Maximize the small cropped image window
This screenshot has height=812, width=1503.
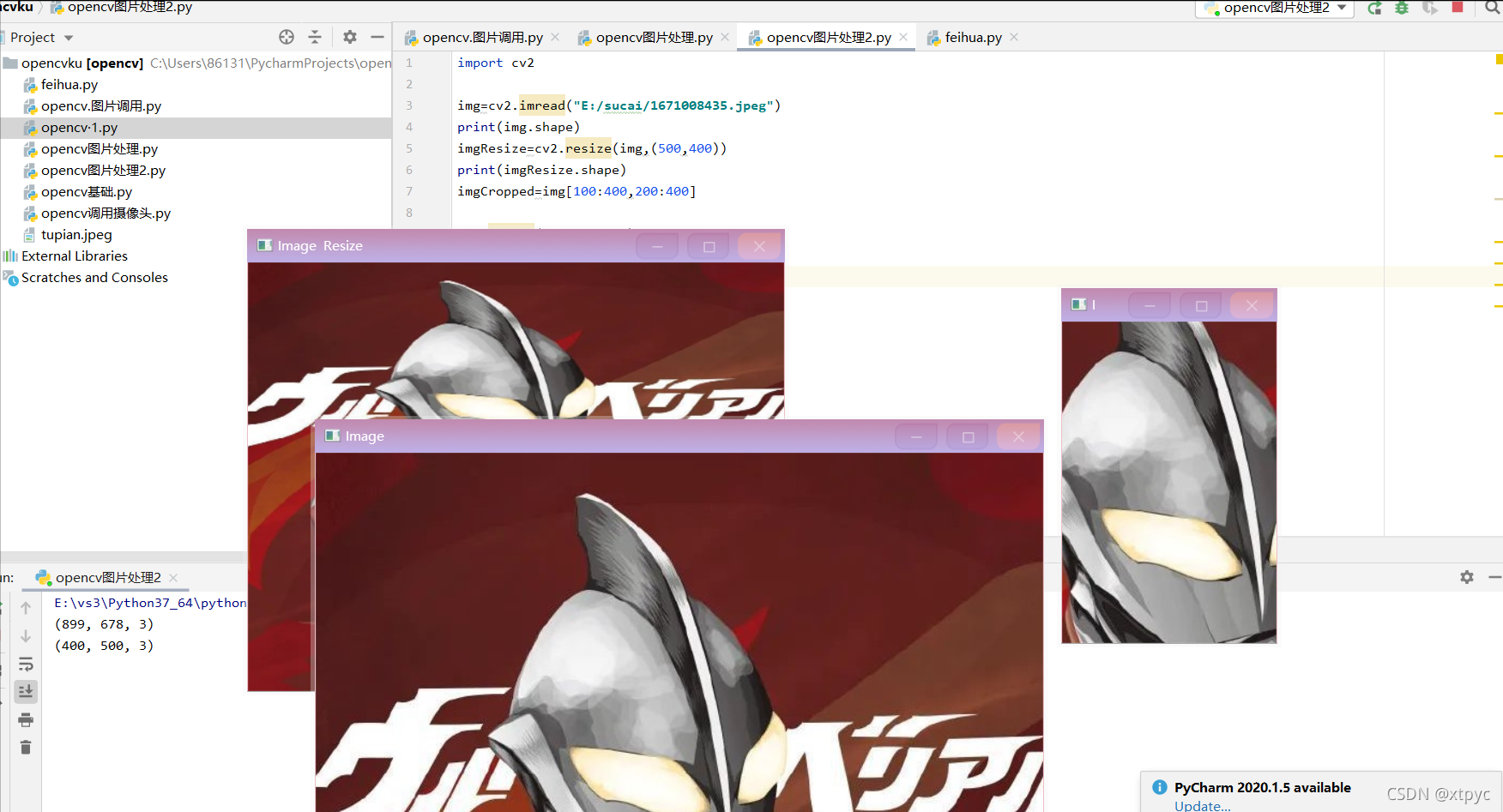click(1201, 305)
